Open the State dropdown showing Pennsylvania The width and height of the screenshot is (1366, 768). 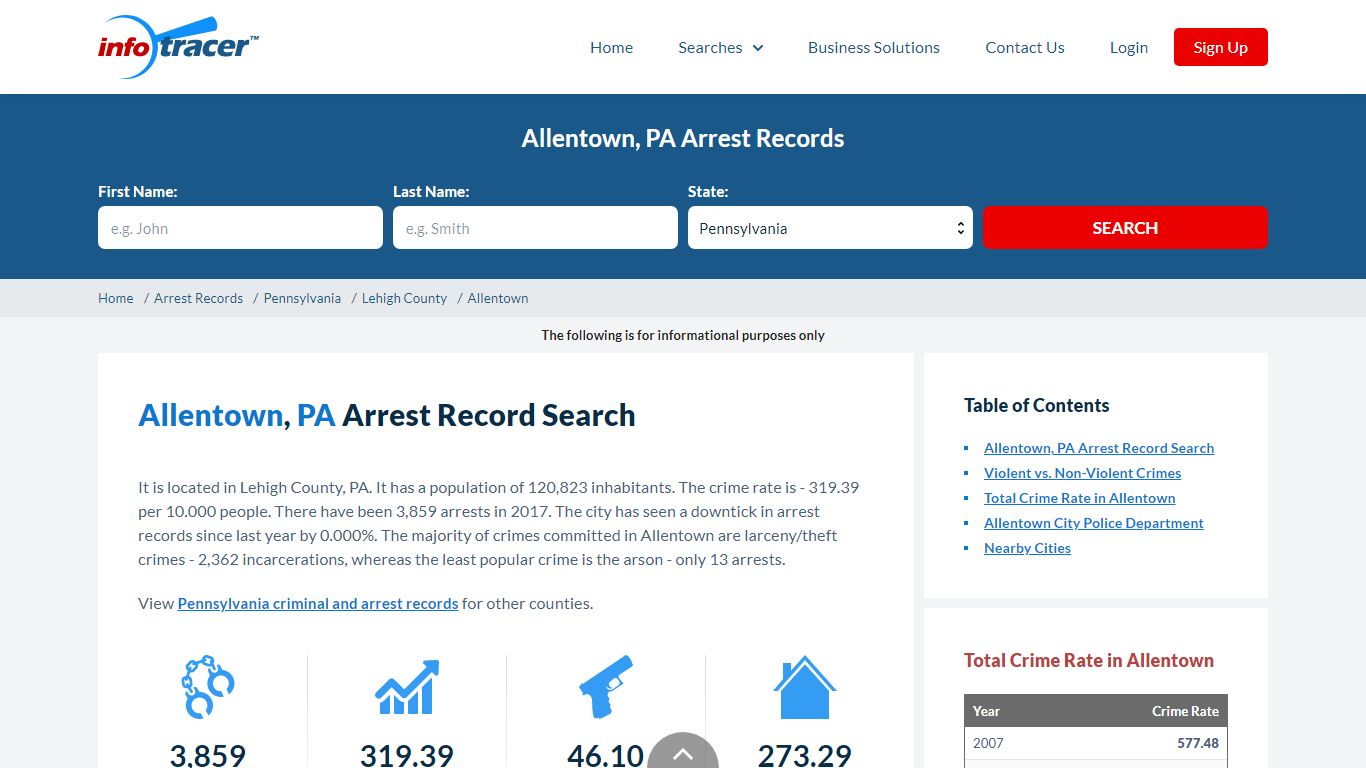(x=830, y=228)
